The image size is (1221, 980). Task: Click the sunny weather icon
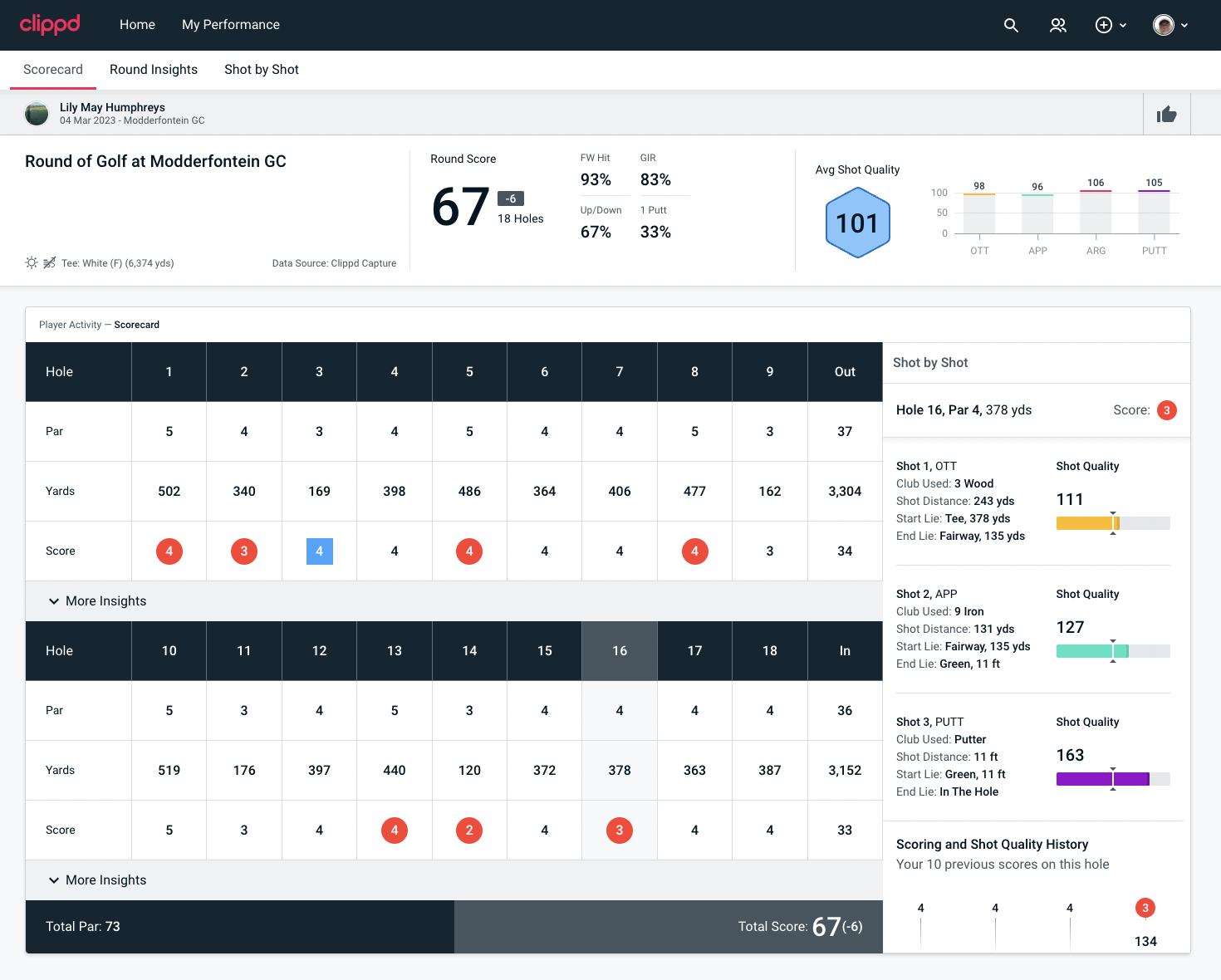pos(32,263)
